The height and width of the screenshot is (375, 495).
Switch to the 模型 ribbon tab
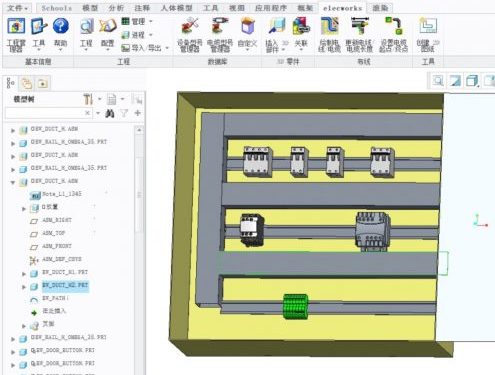click(x=90, y=8)
